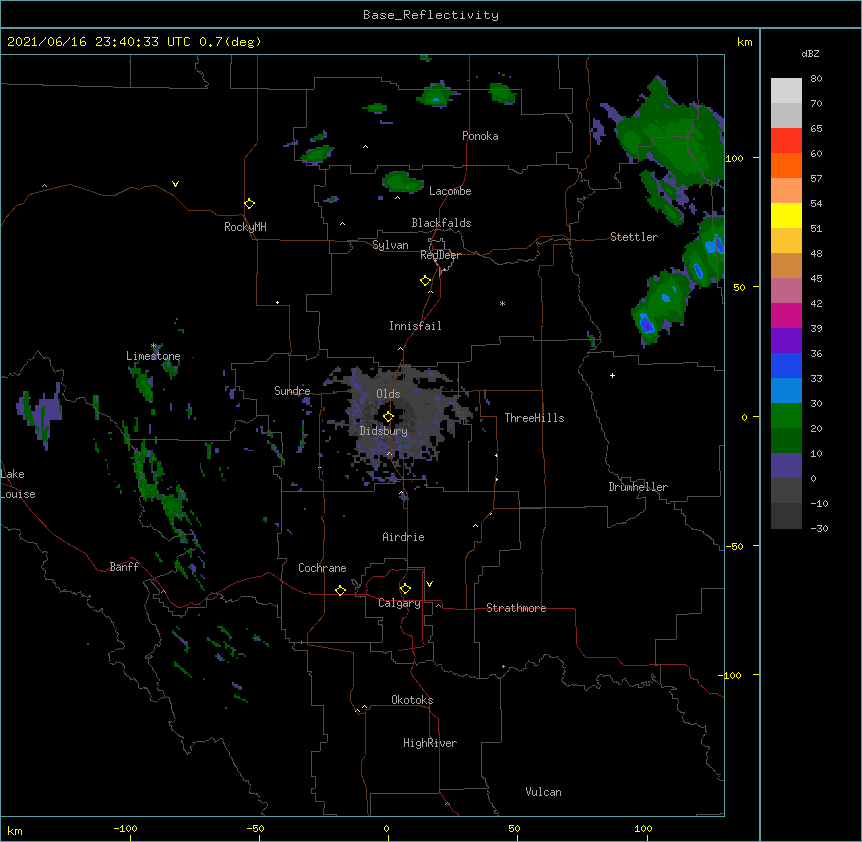Screen dimensions: 862x842
Task: Click the green echo cell west of Lacombe
Action: 402,181
